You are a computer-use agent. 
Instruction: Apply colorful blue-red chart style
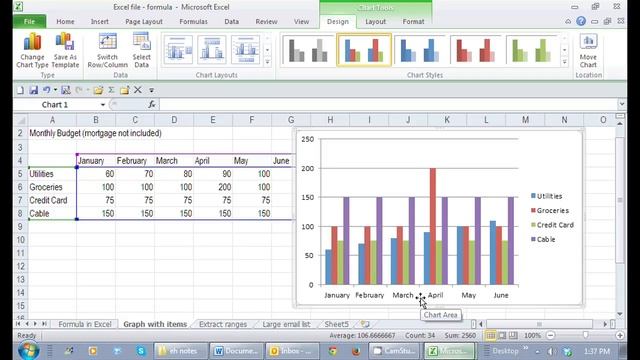pyautogui.click(x=364, y=50)
